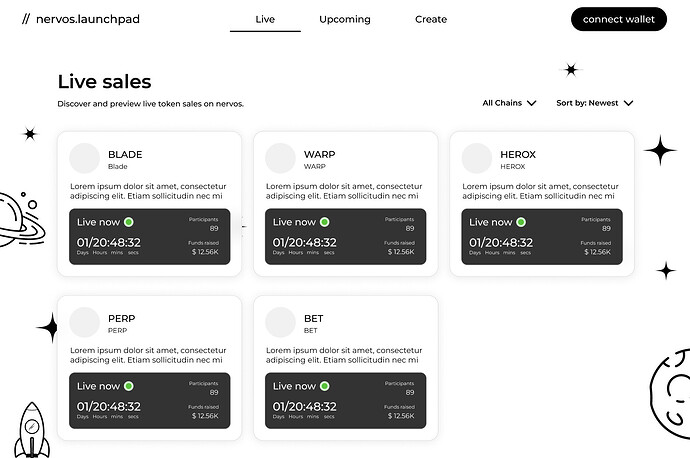This screenshot has width=690, height=458.
Task: Click the BLADE token avatar circle
Action: pos(84,158)
